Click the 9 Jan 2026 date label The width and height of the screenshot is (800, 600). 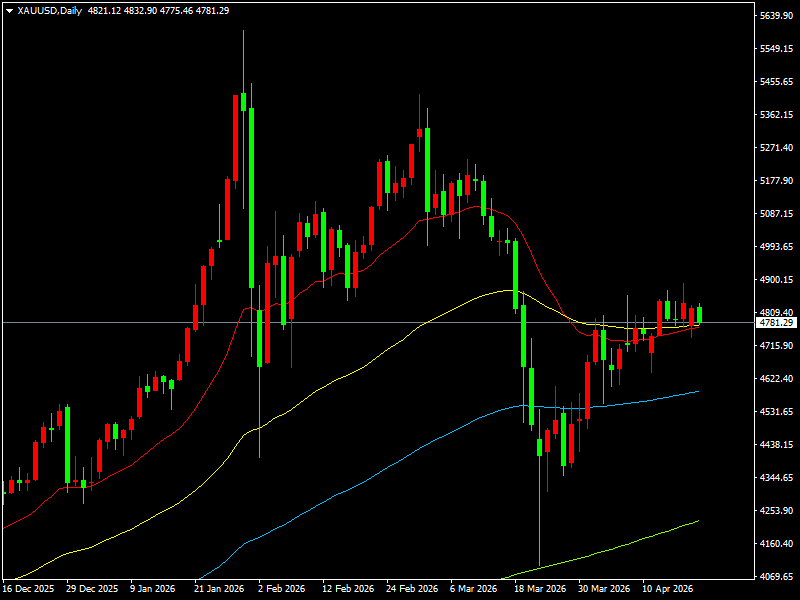[153, 589]
